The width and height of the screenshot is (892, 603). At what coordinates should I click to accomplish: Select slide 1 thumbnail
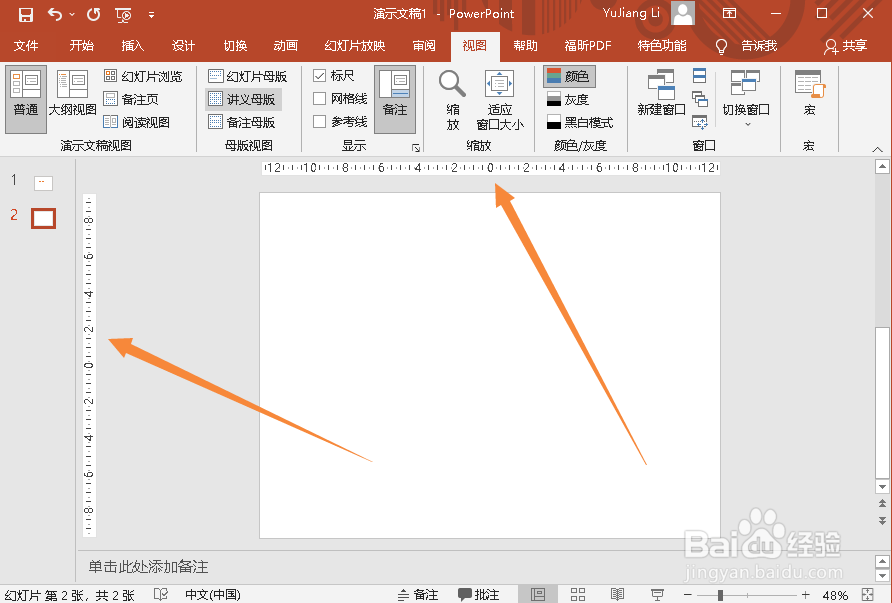pos(43,183)
